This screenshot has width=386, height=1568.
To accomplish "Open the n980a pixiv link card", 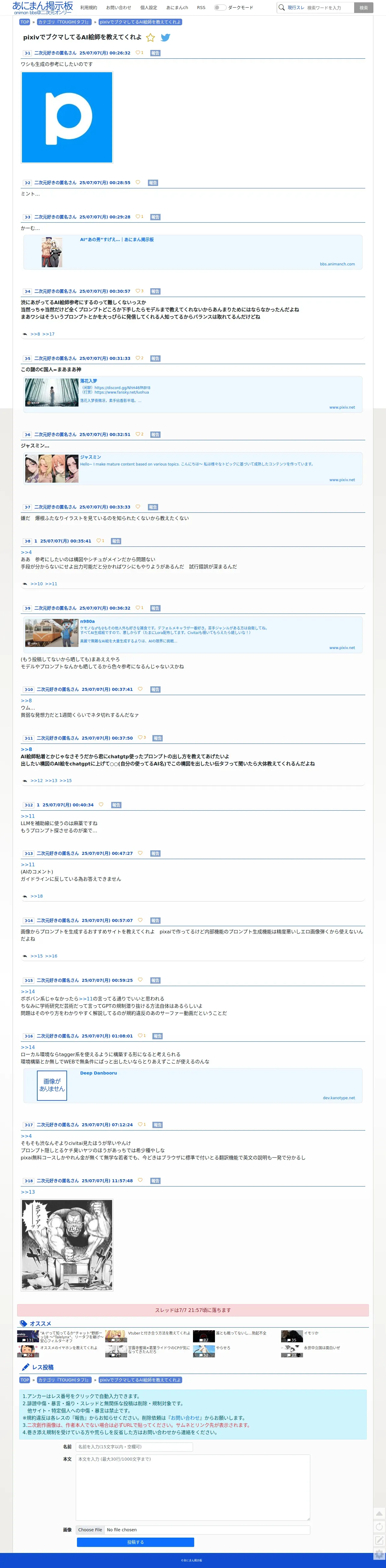I will [193, 635].
